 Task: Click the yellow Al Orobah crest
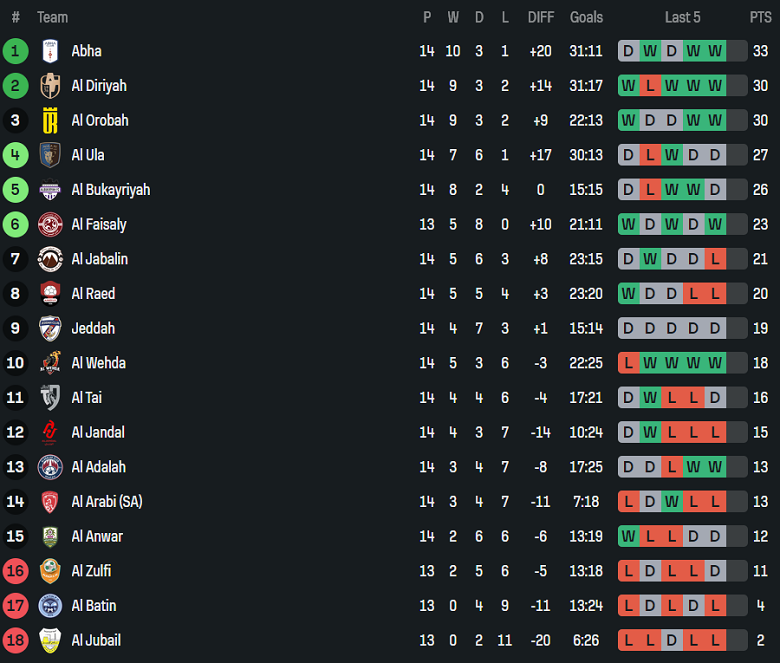[x=50, y=120]
